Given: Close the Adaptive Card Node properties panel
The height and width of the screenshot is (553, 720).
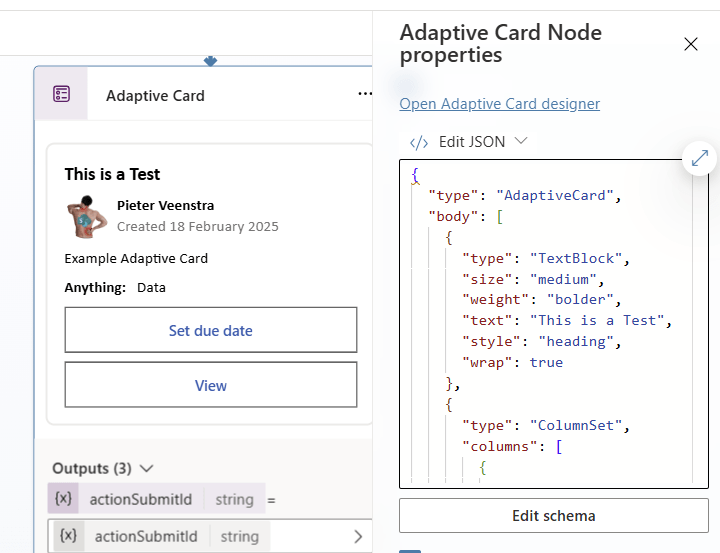Looking at the screenshot, I should [x=691, y=44].
